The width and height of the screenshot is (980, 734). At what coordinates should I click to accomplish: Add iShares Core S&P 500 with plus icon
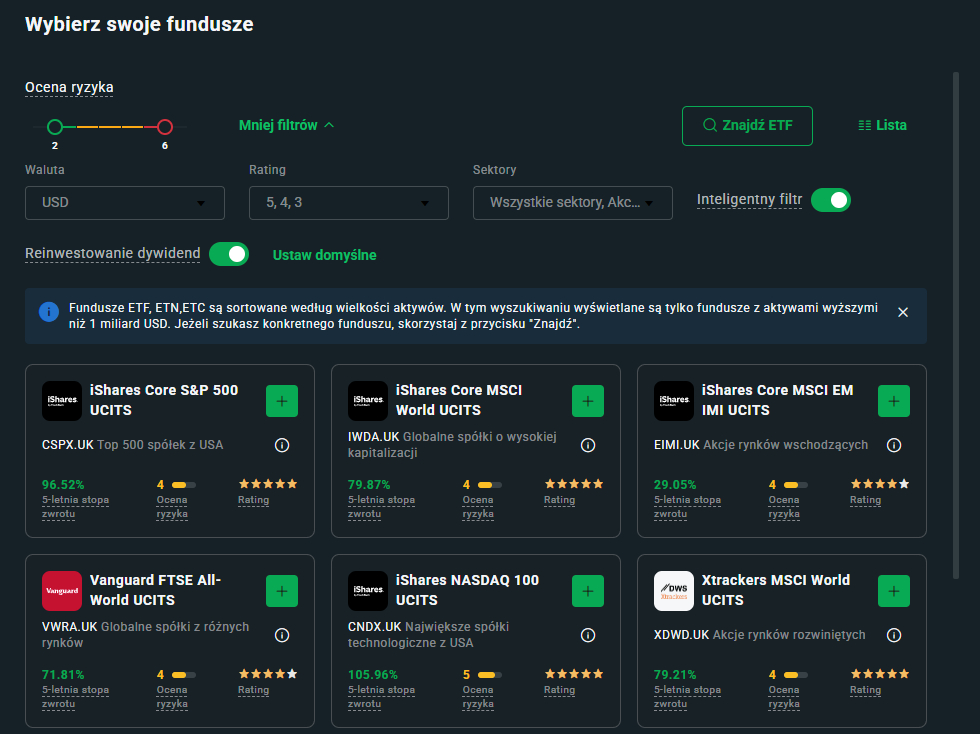click(x=281, y=401)
